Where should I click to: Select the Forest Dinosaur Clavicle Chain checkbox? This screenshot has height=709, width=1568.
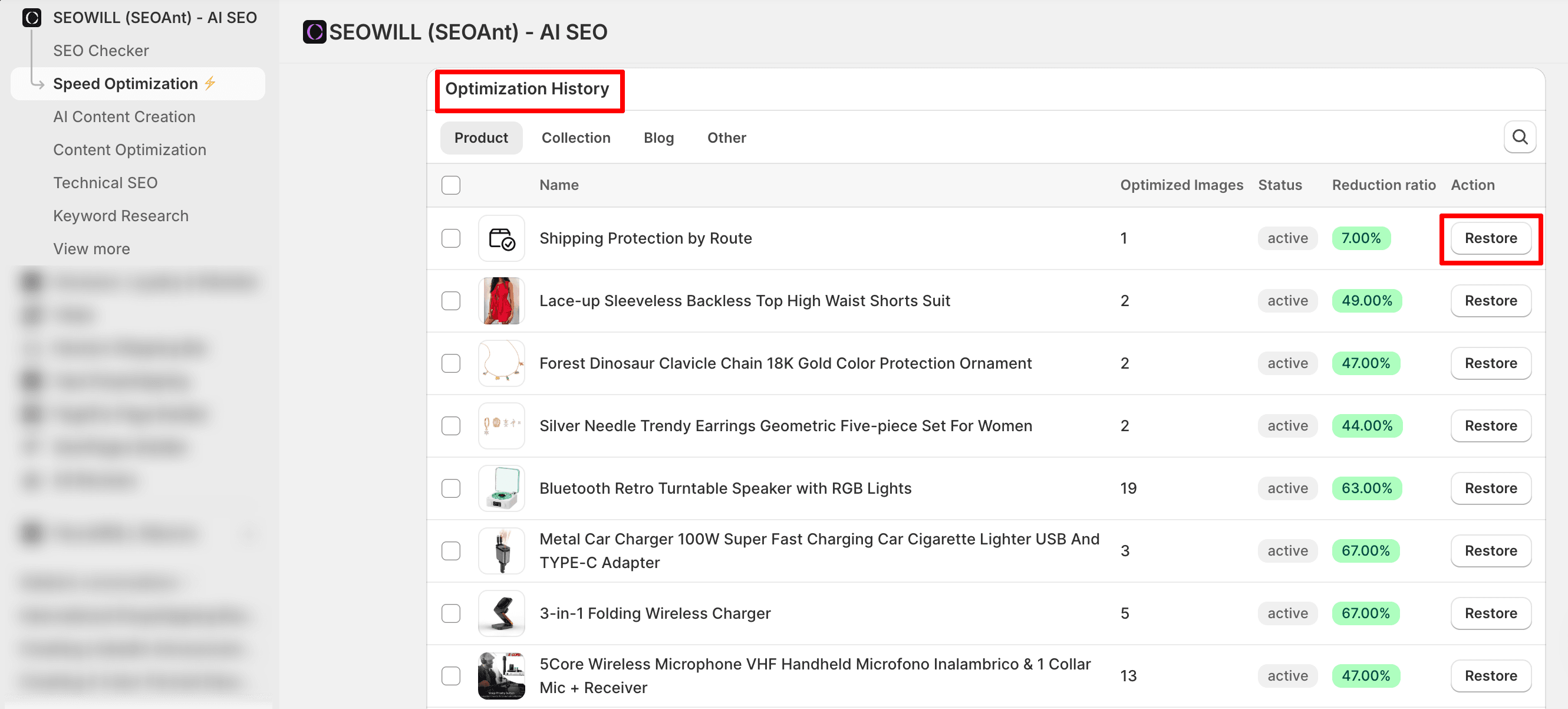tap(450, 363)
